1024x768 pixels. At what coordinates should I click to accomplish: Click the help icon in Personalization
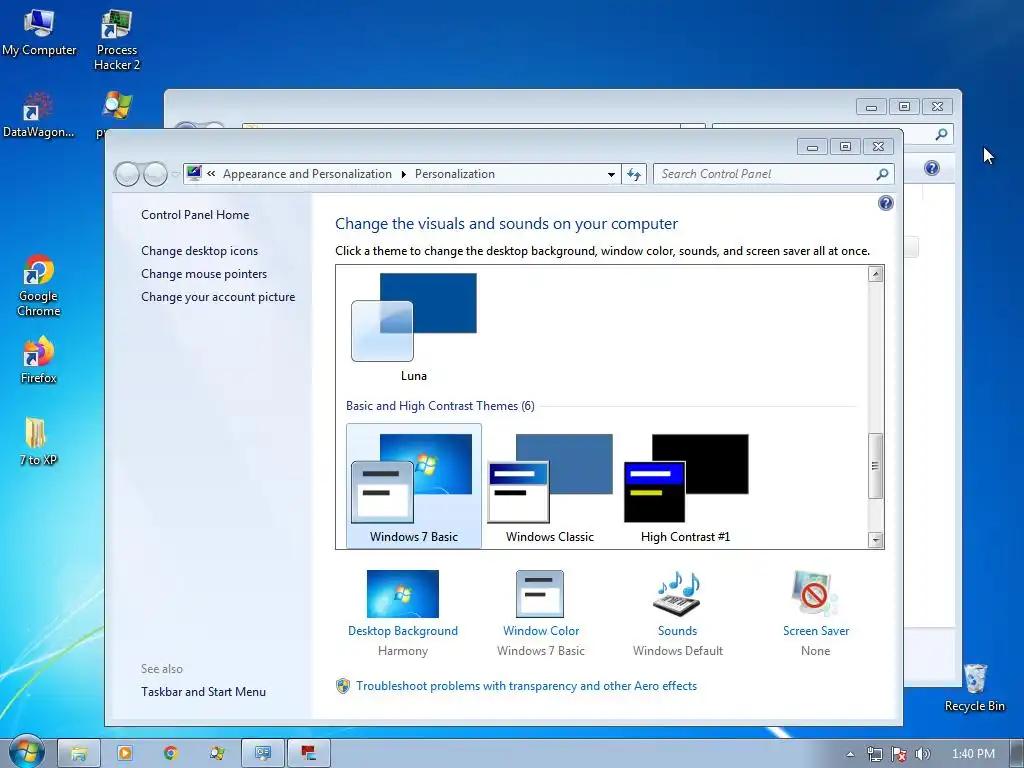[x=886, y=203]
